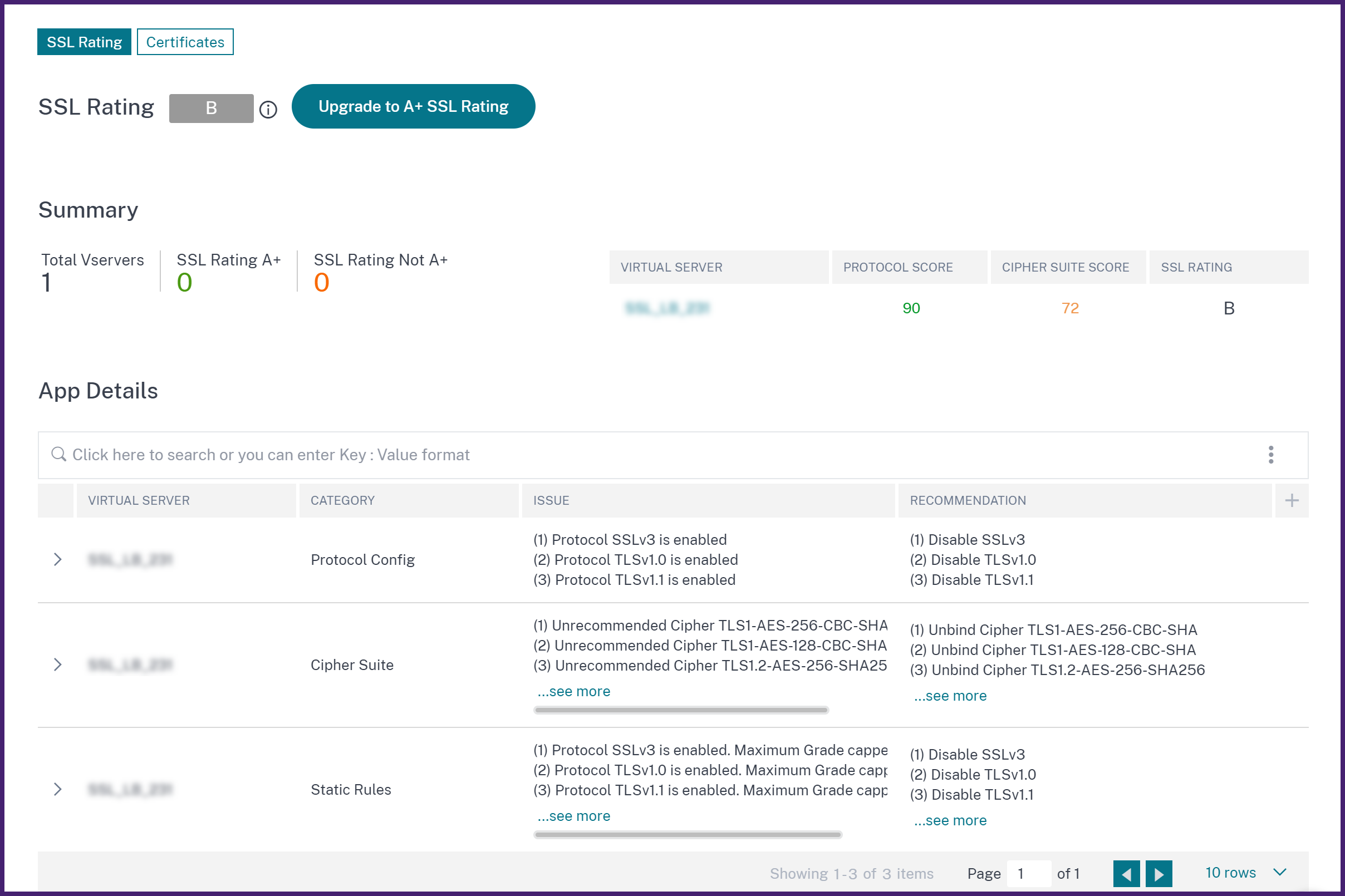Click see more under Static Rules recommendations
Viewport: 1345px width, 896px height.
click(x=950, y=820)
